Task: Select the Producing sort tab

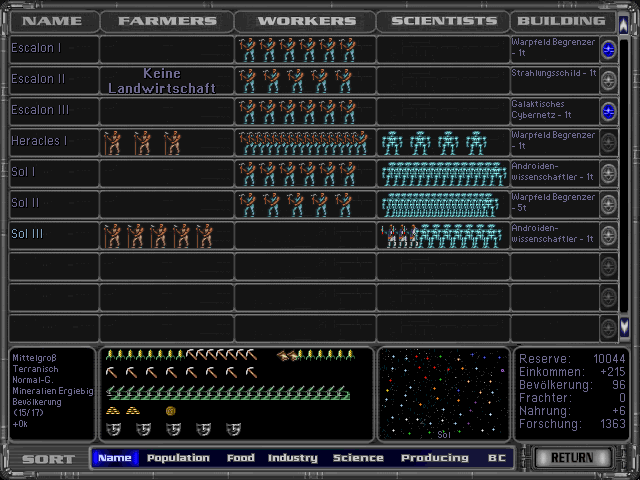Action: (x=434, y=458)
